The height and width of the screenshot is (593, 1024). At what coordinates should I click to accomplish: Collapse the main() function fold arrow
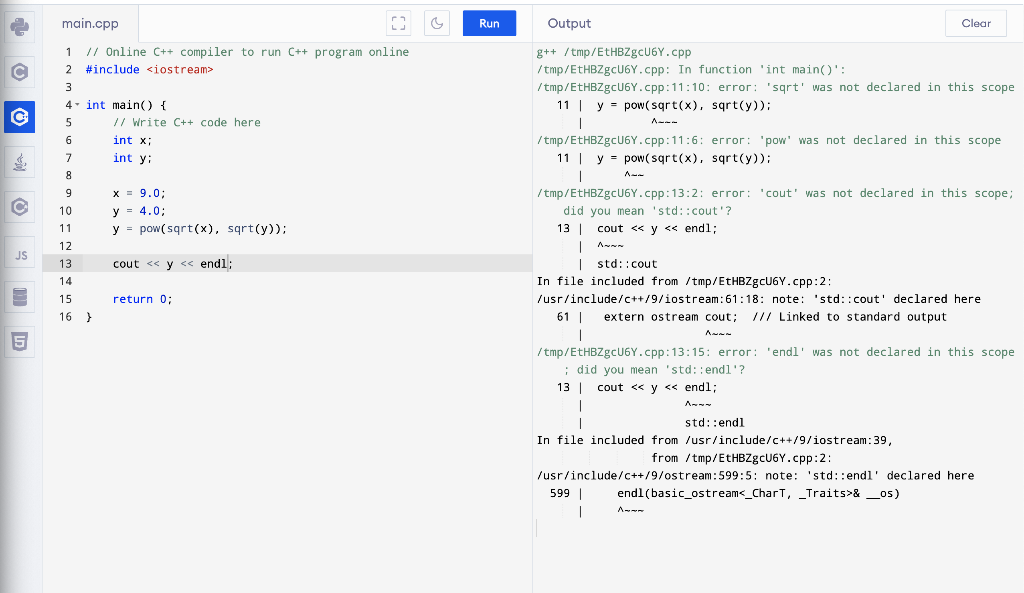click(77, 104)
